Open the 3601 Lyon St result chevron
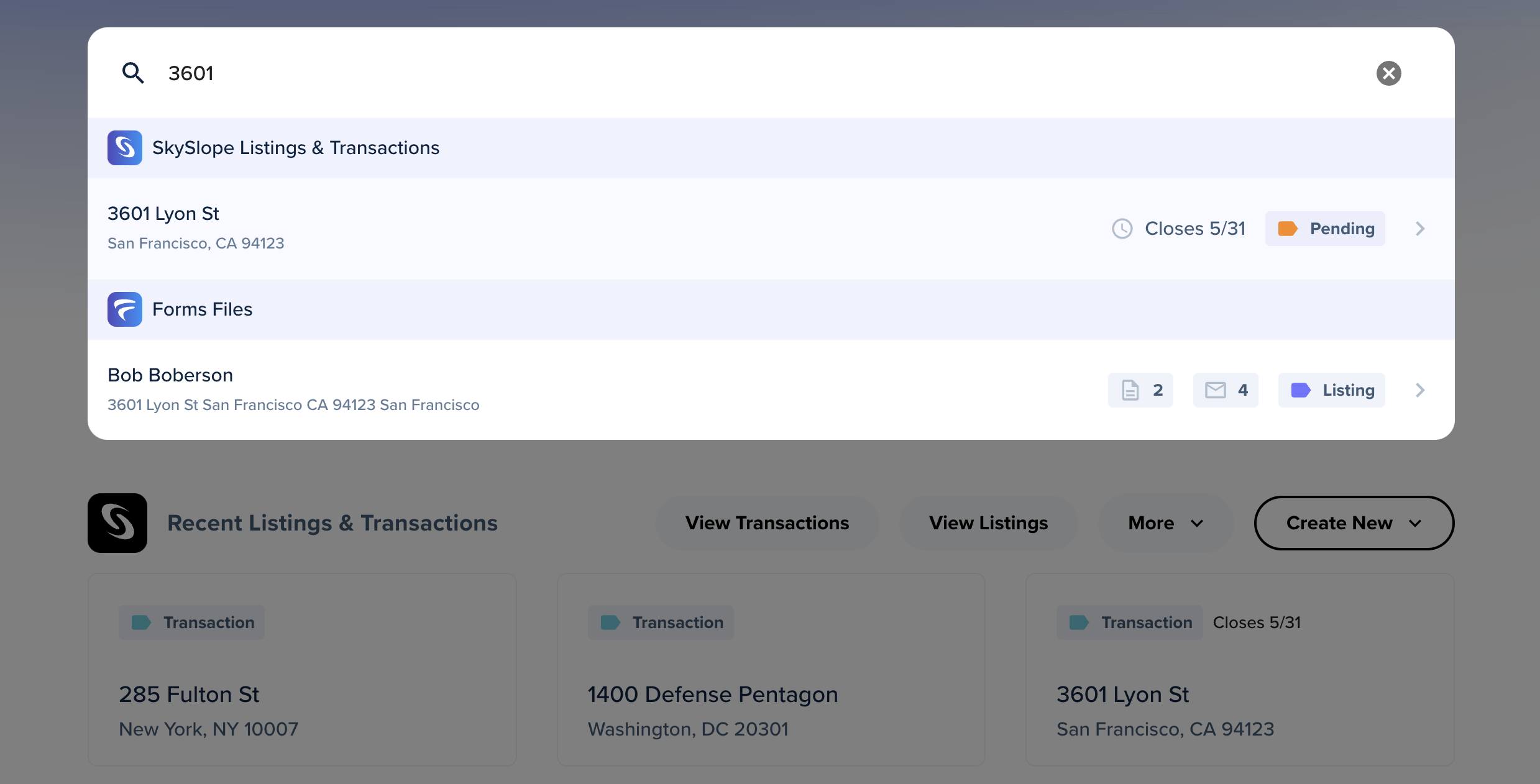 tap(1420, 229)
